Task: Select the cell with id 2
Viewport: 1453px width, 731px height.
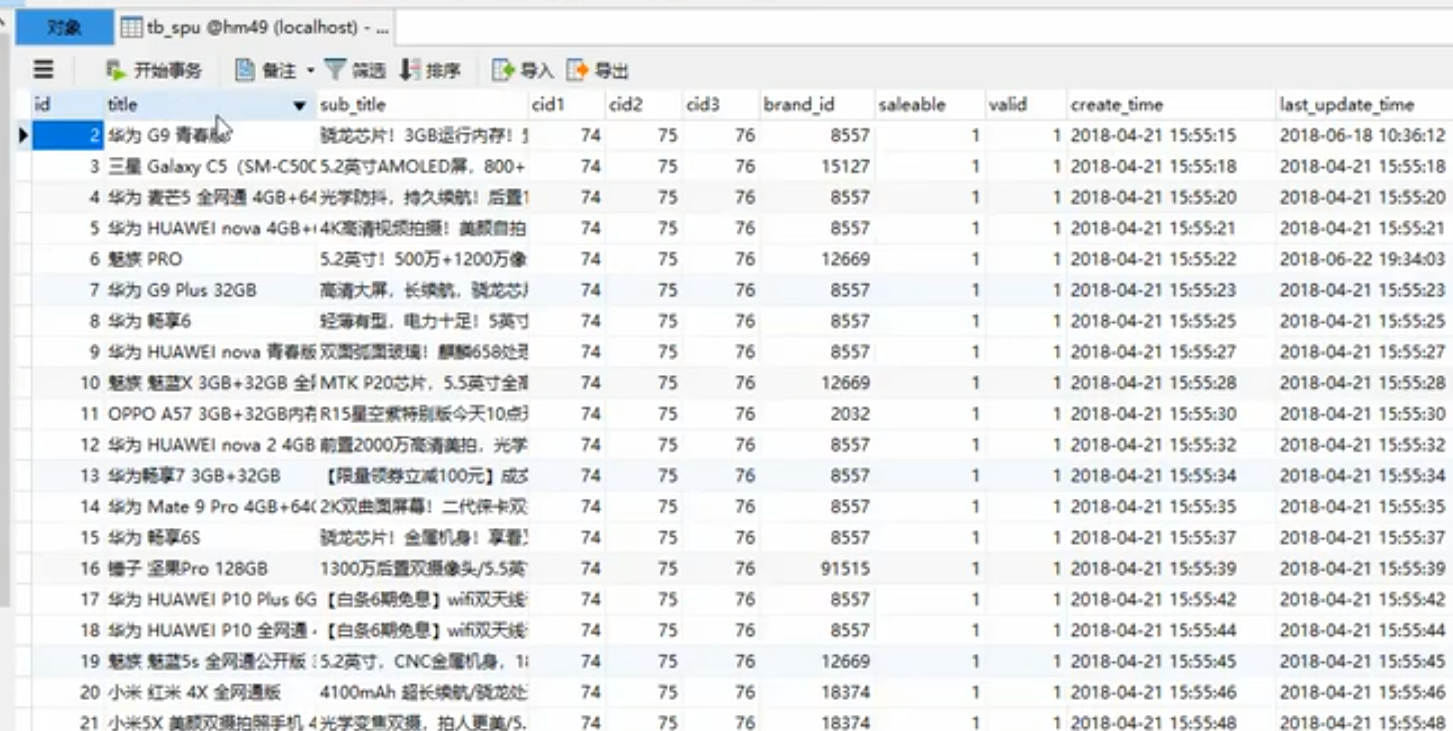Action: click(68, 135)
